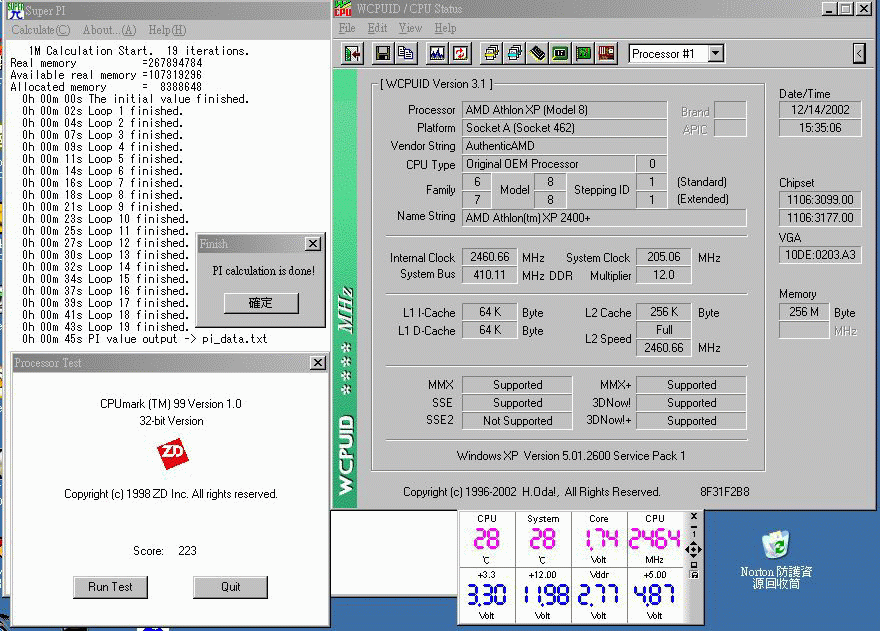Click the CPU Type Original OEM Processor field
The height and width of the screenshot is (631, 880).
(548, 164)
